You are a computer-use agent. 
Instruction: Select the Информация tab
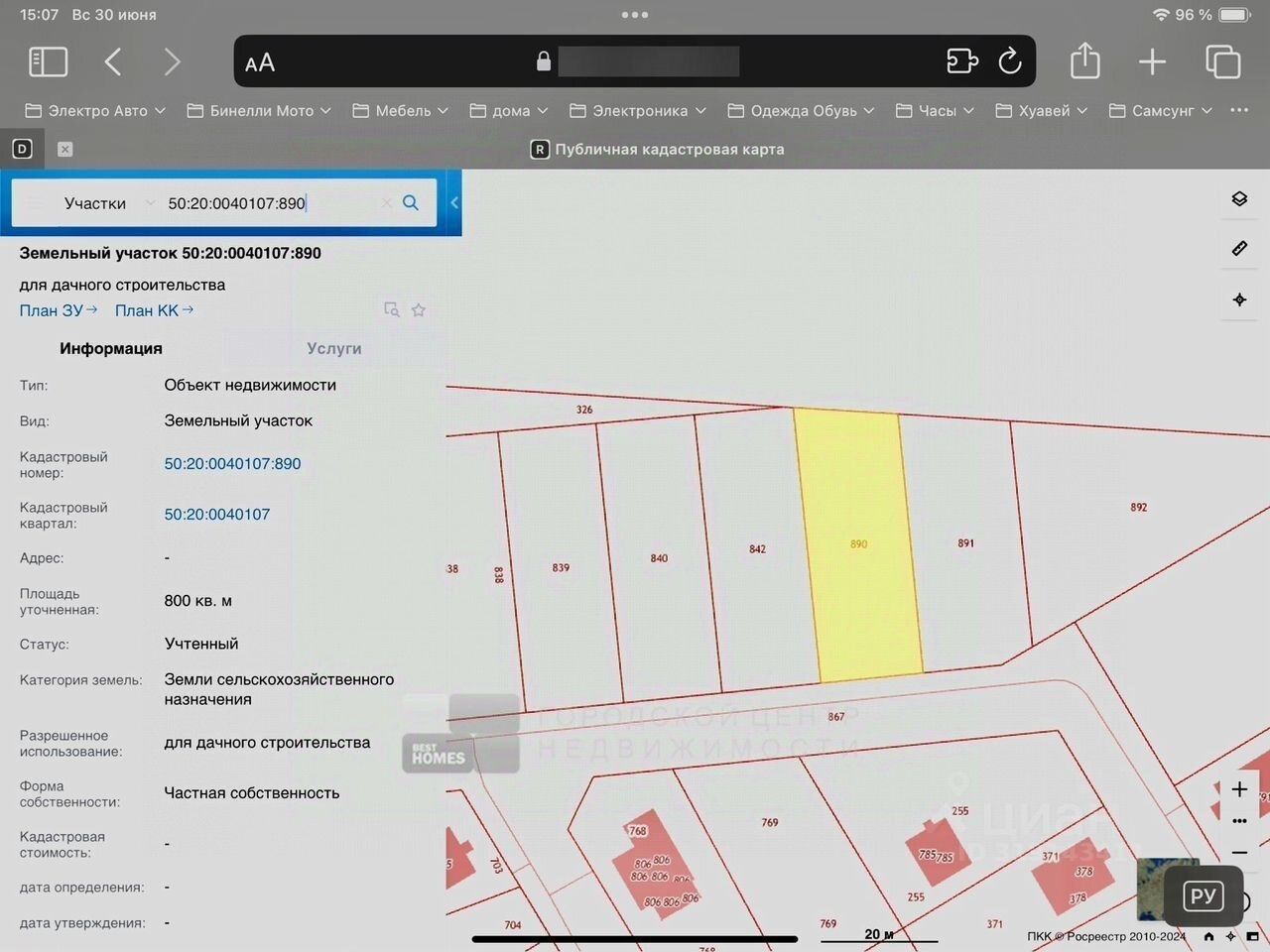pos(110,349)
